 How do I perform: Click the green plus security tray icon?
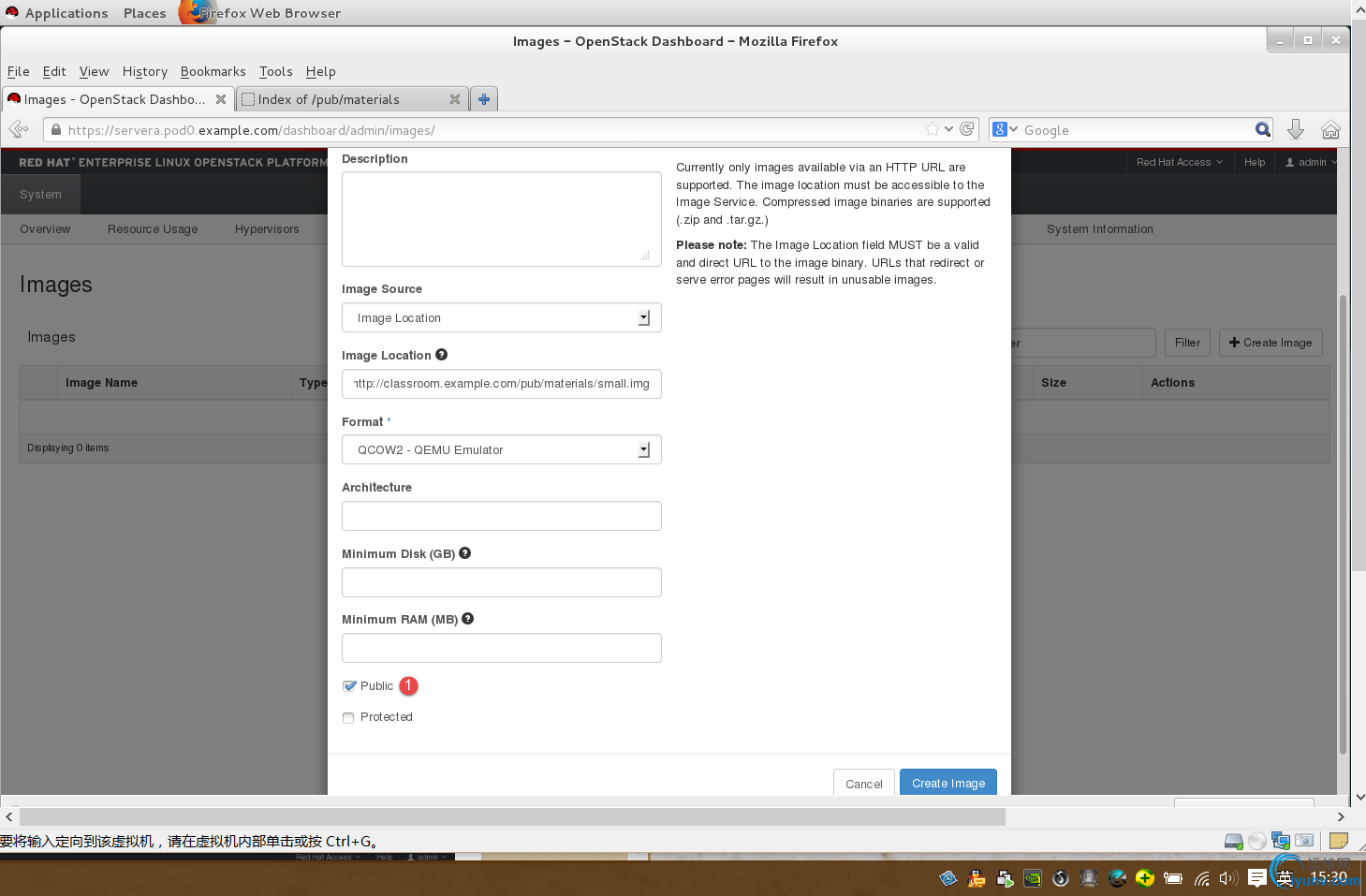pos(1145,878)
